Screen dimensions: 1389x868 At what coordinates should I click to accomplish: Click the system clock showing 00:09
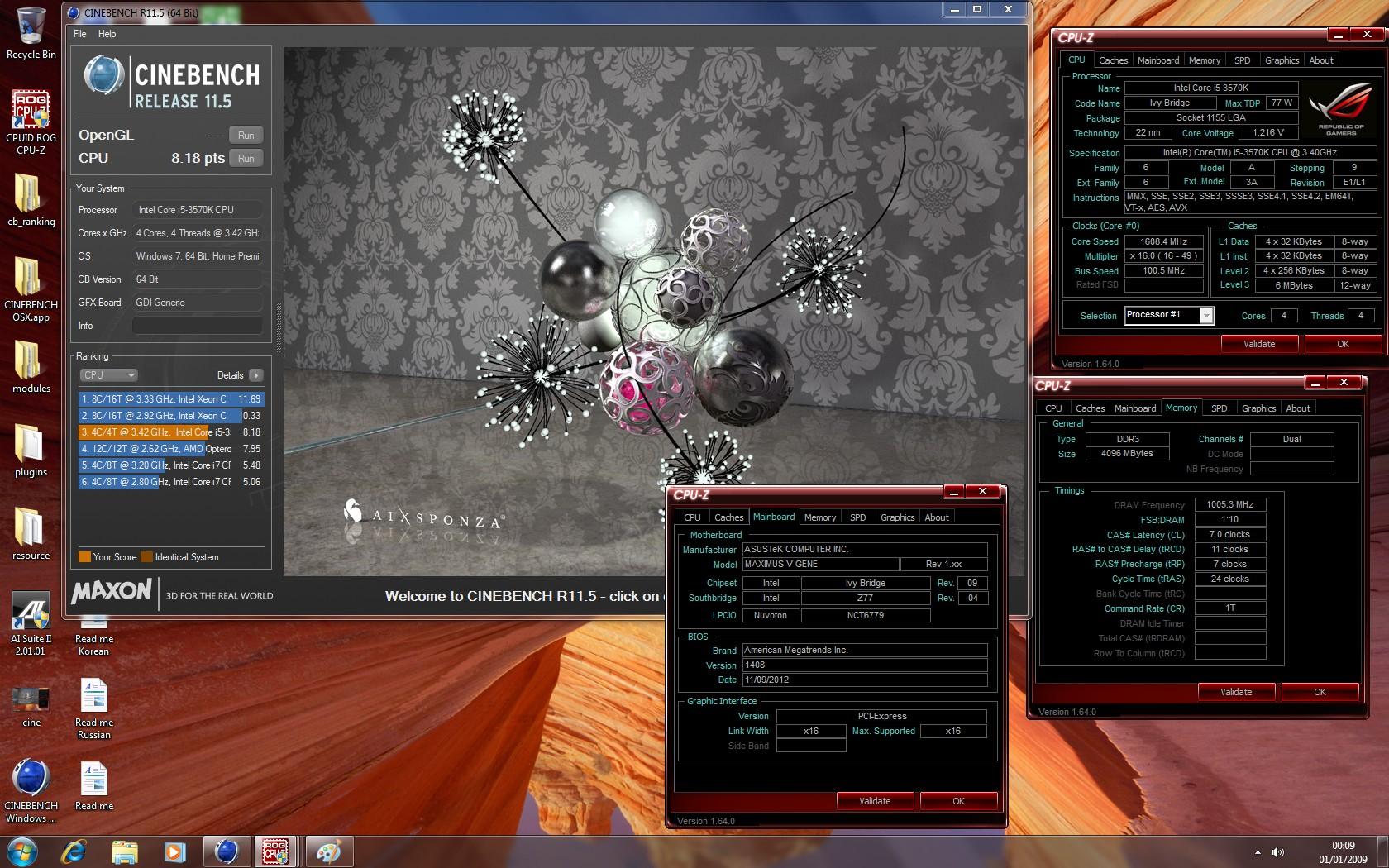(1344, 846)
